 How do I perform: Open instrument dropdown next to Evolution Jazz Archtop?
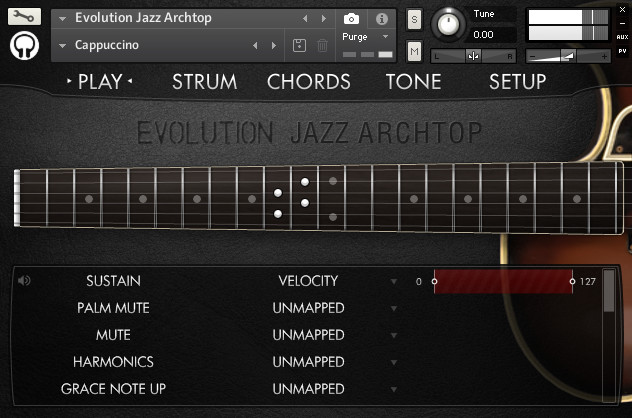pos(62,19)
